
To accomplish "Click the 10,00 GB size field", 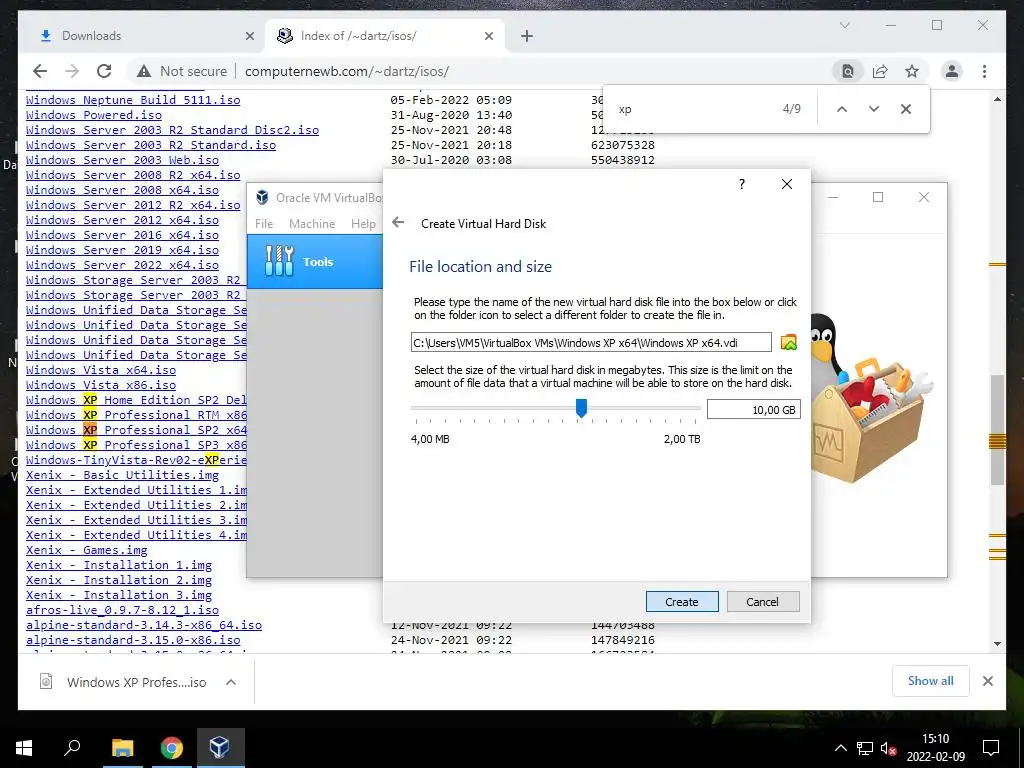I will point(754,409).
